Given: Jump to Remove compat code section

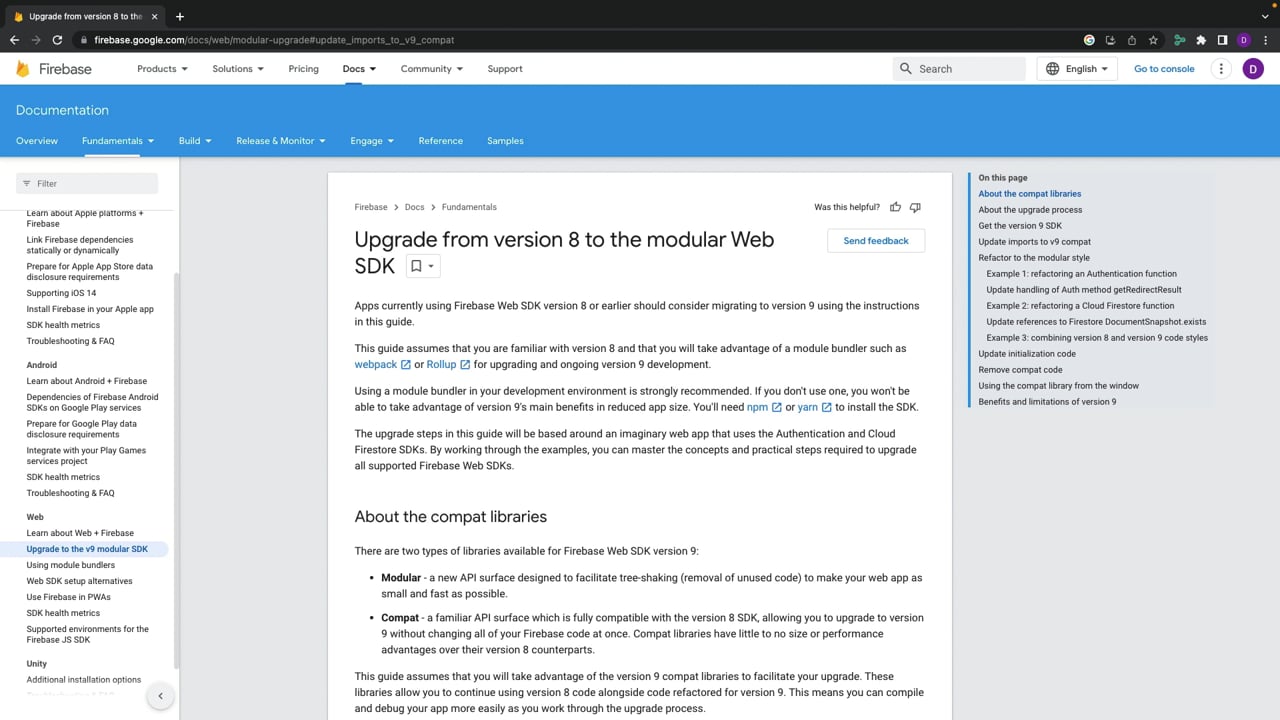Looking at the screenshot, I should click(1020, 370).
